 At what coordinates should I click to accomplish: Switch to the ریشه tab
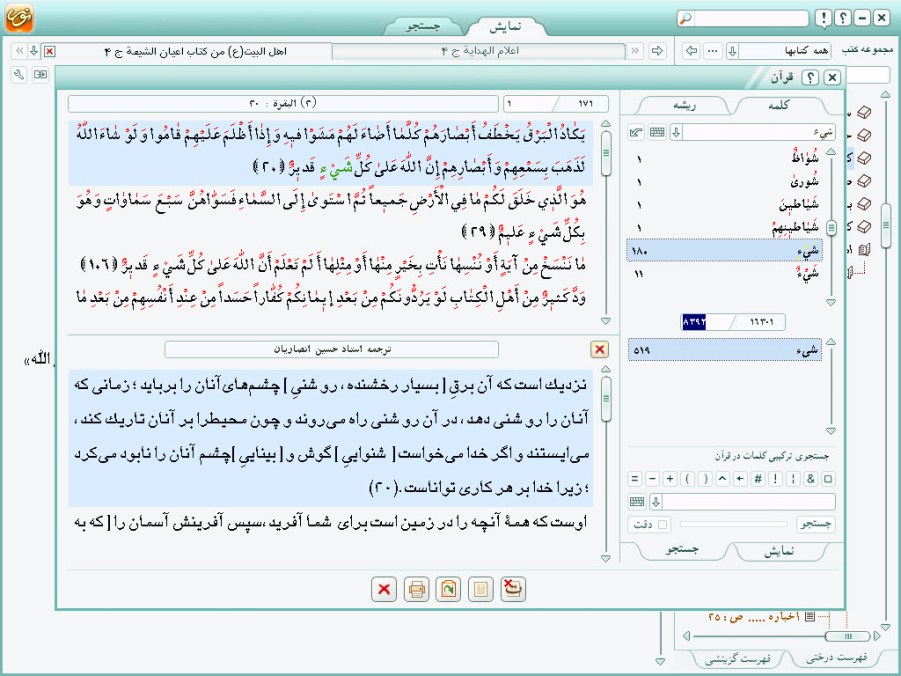[x=684, y=105]
